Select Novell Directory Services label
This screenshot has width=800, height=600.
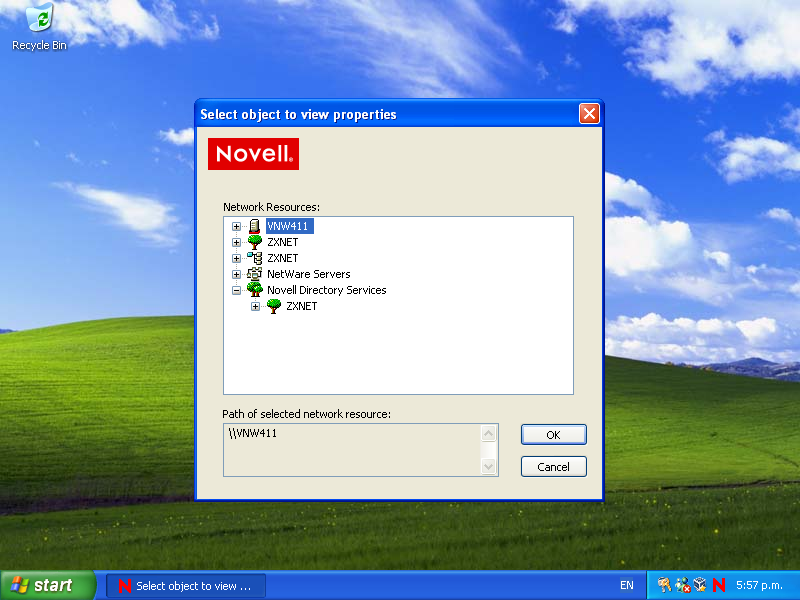[x=327, y=290]
